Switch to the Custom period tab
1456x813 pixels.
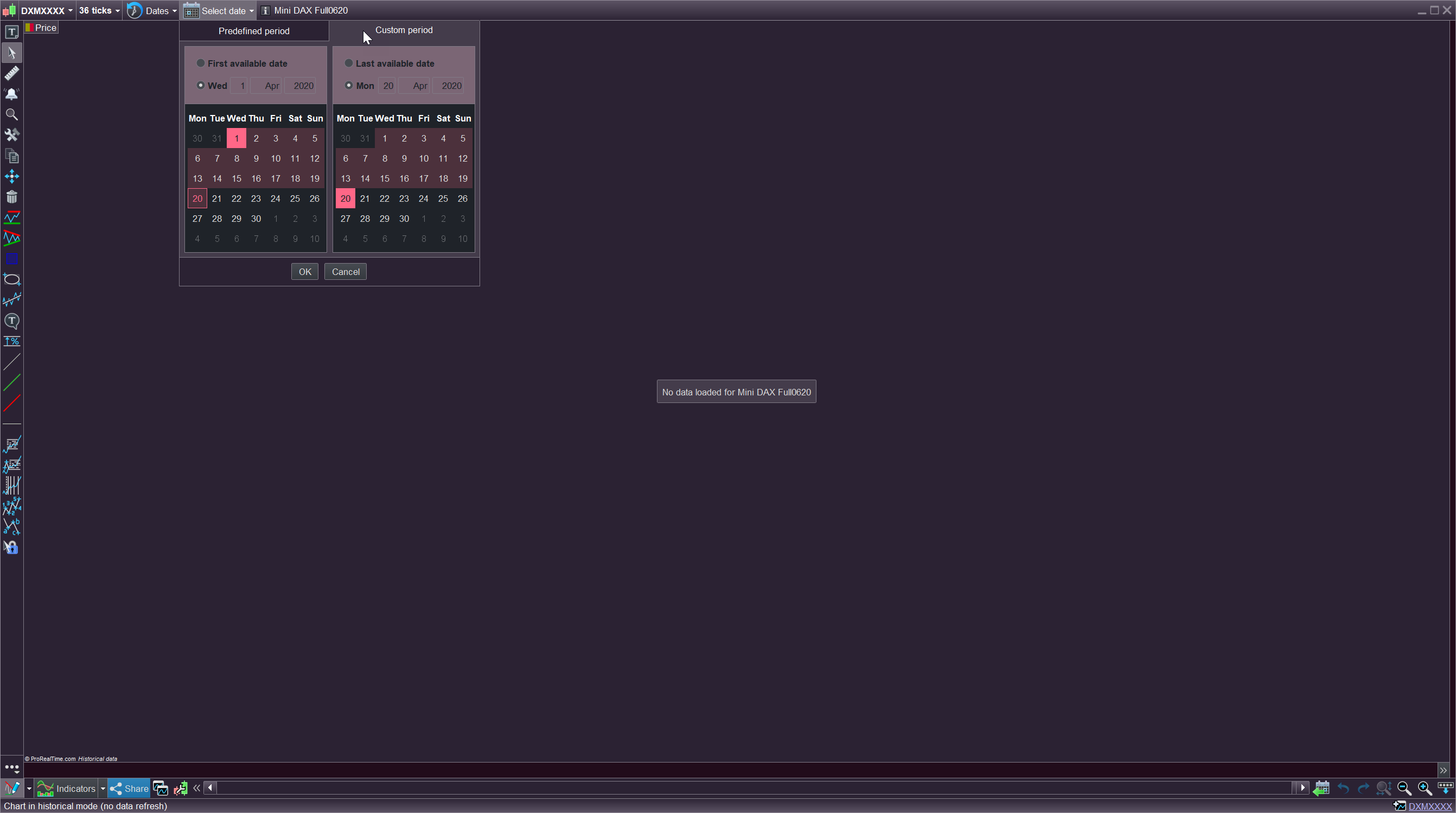[404, 30]
